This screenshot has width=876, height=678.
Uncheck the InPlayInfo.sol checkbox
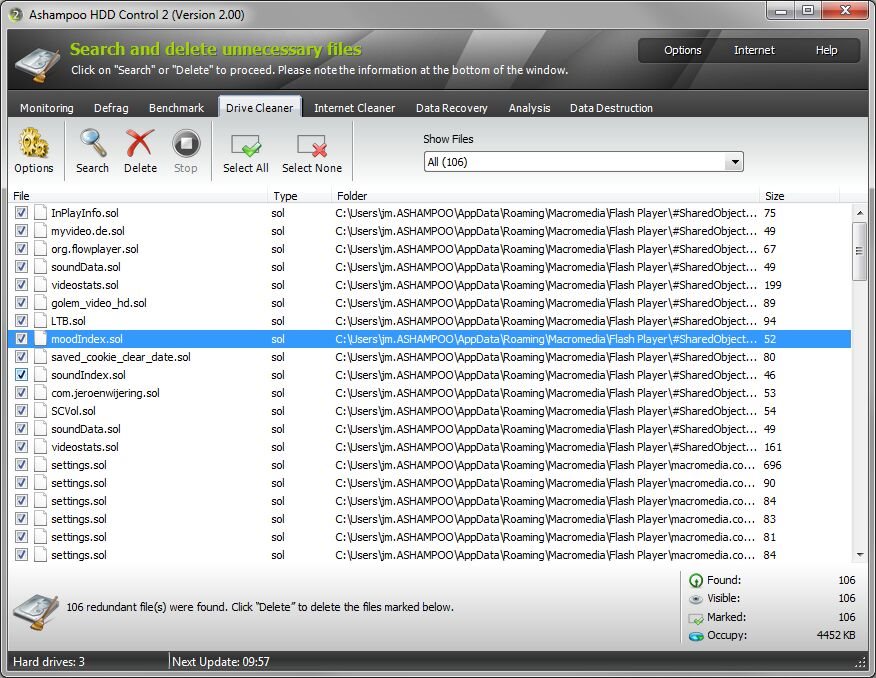(21, 213)
